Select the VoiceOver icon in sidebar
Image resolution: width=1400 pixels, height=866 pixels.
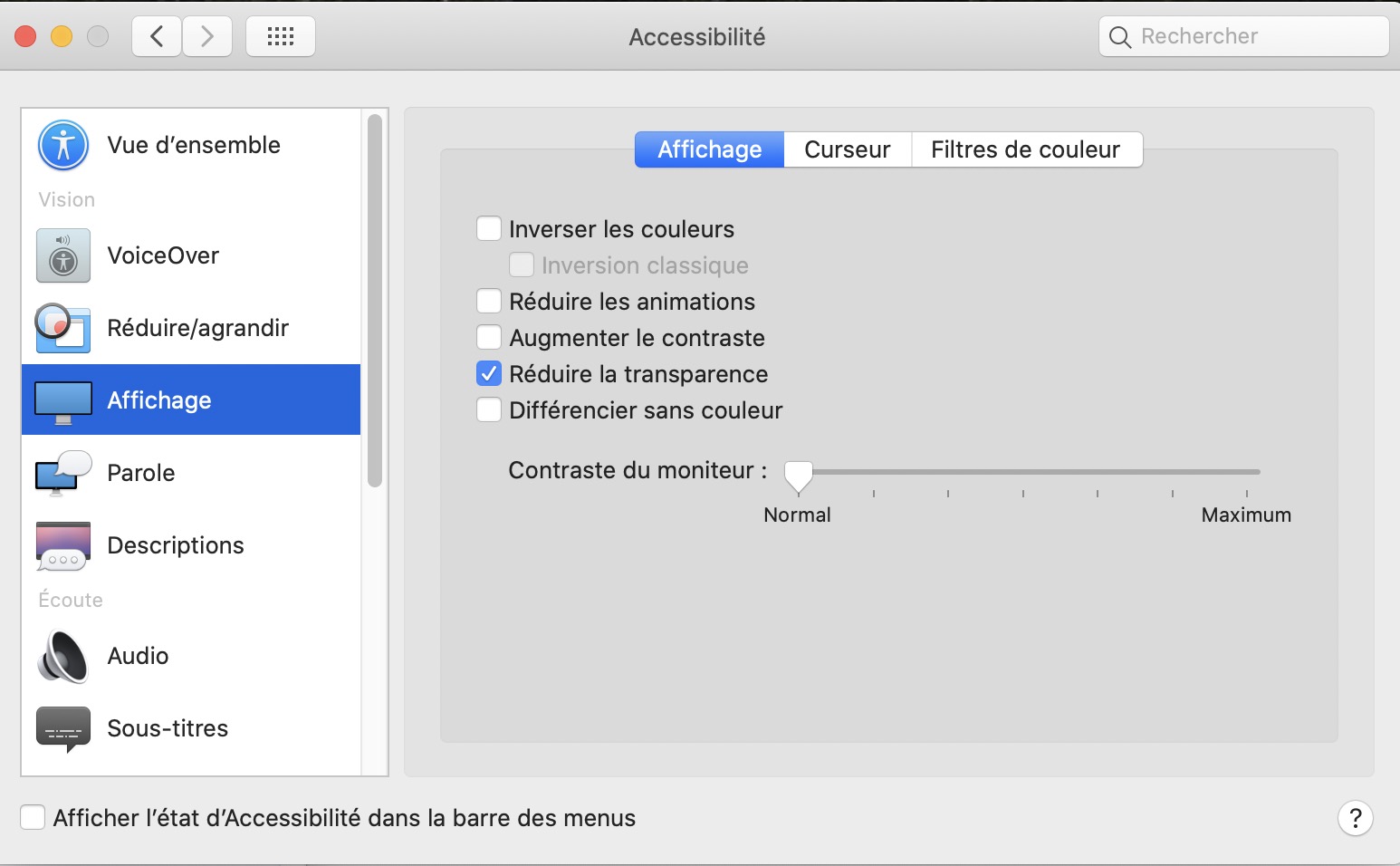click(x=63, y=255)
